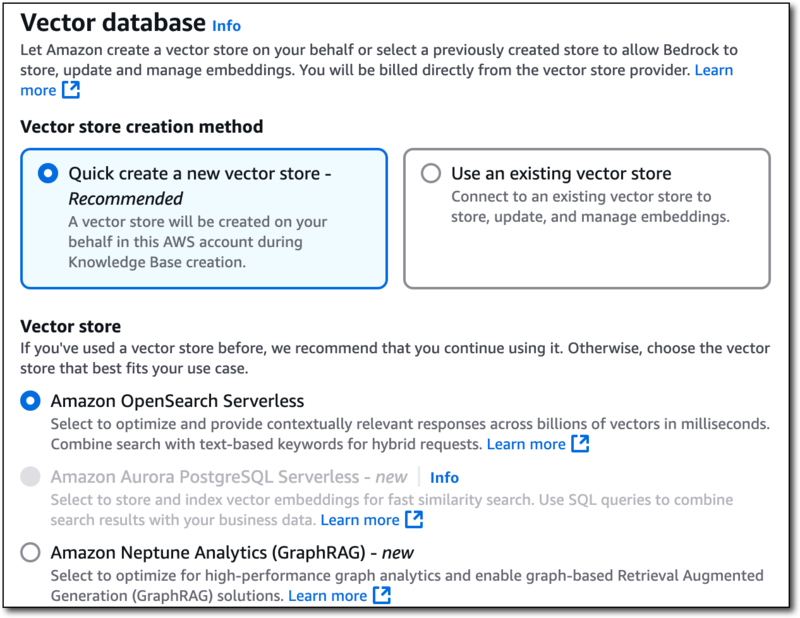Select the Use an existing vector store option
This screenshot has width=800, height=618.
click(x=430, y=173)
